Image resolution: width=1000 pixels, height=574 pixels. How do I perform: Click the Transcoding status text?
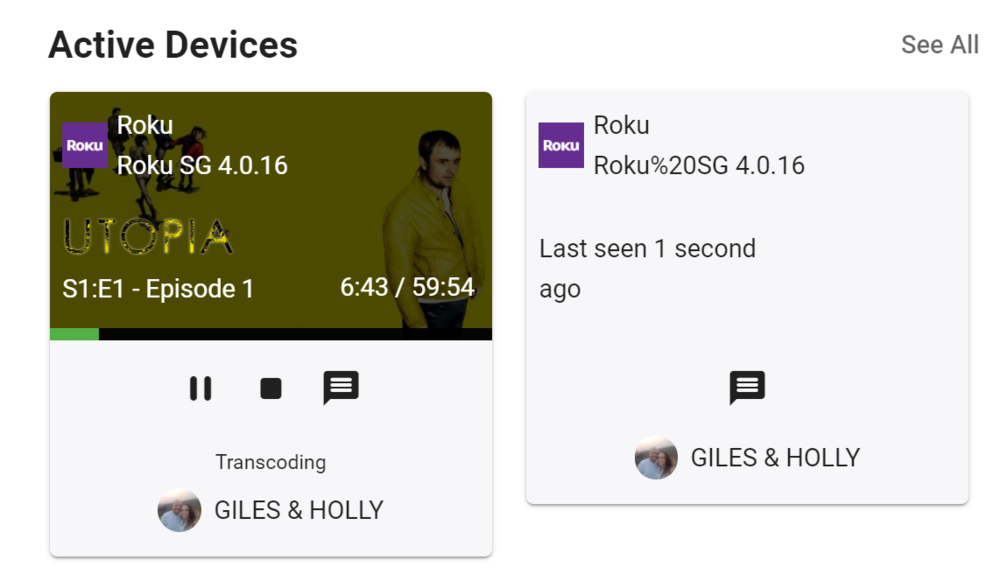pyautogui.click(x=271, y=462)
